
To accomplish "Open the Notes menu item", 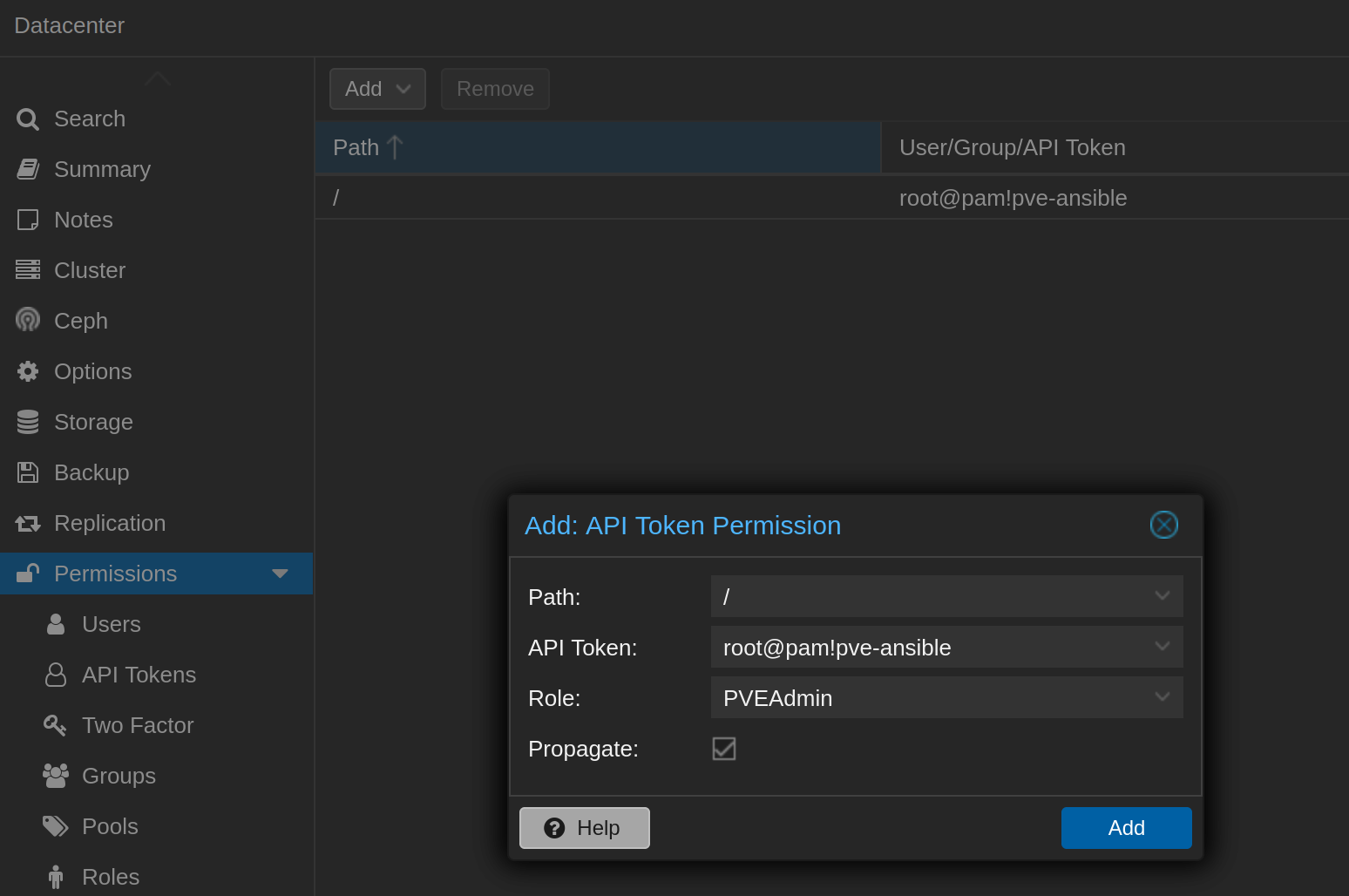I will click(84, 220).
